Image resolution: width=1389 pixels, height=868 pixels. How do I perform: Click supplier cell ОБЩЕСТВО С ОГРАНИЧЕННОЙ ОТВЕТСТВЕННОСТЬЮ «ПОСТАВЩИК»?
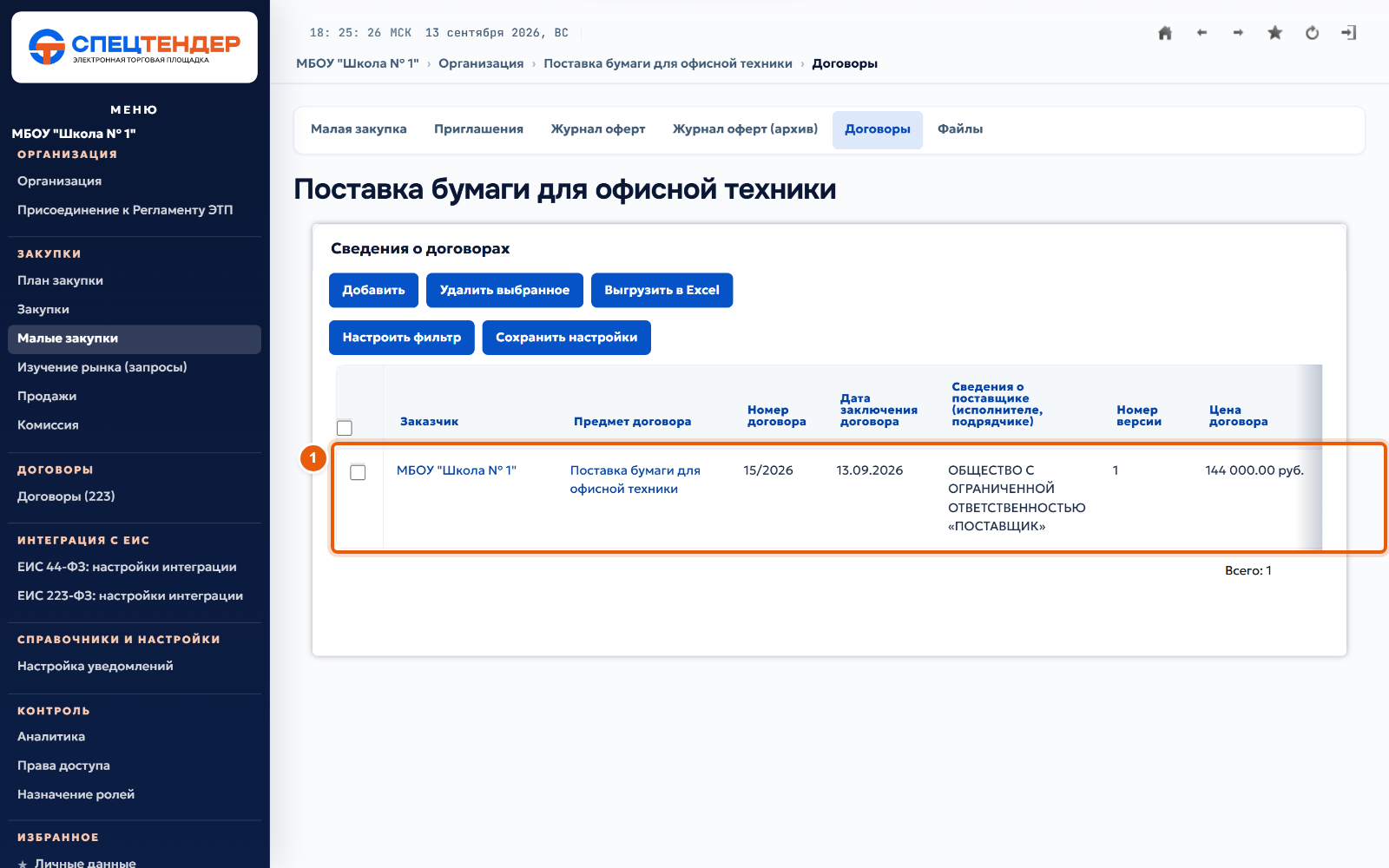tap(1017, 498)
